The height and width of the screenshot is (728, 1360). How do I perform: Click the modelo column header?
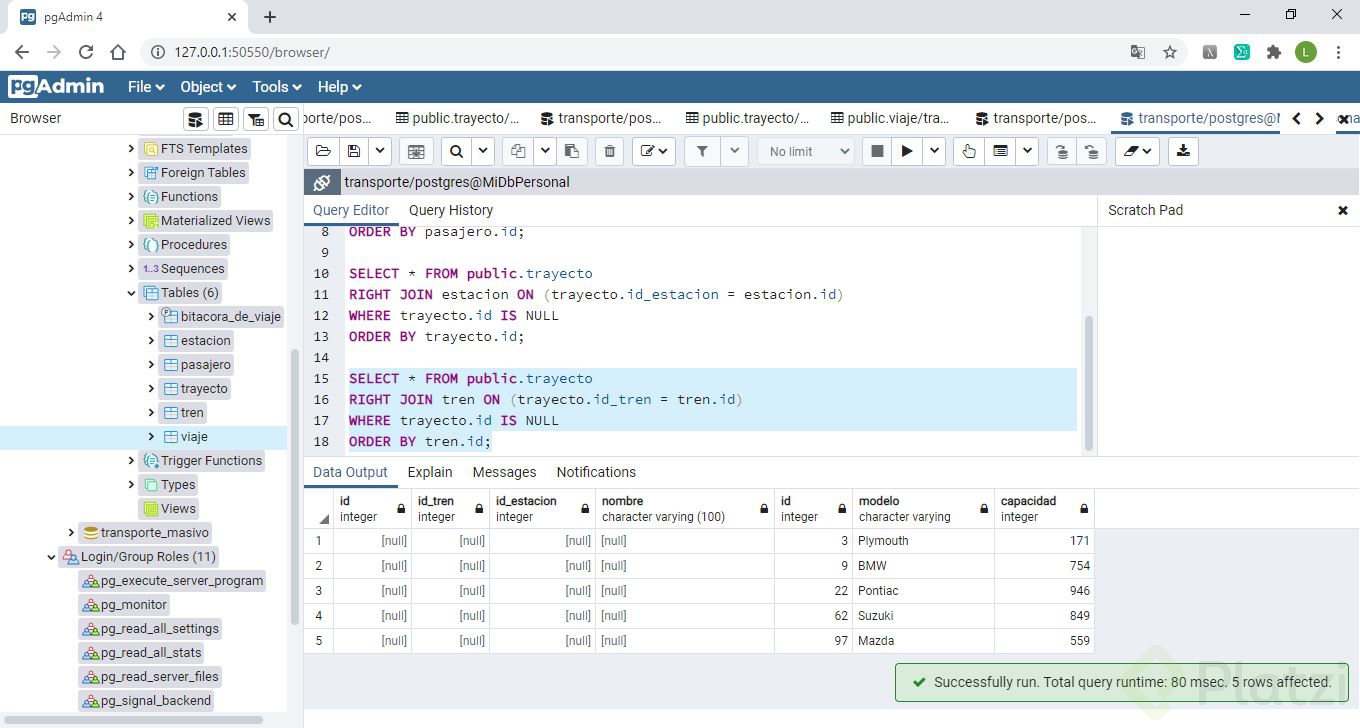(923, 508)
